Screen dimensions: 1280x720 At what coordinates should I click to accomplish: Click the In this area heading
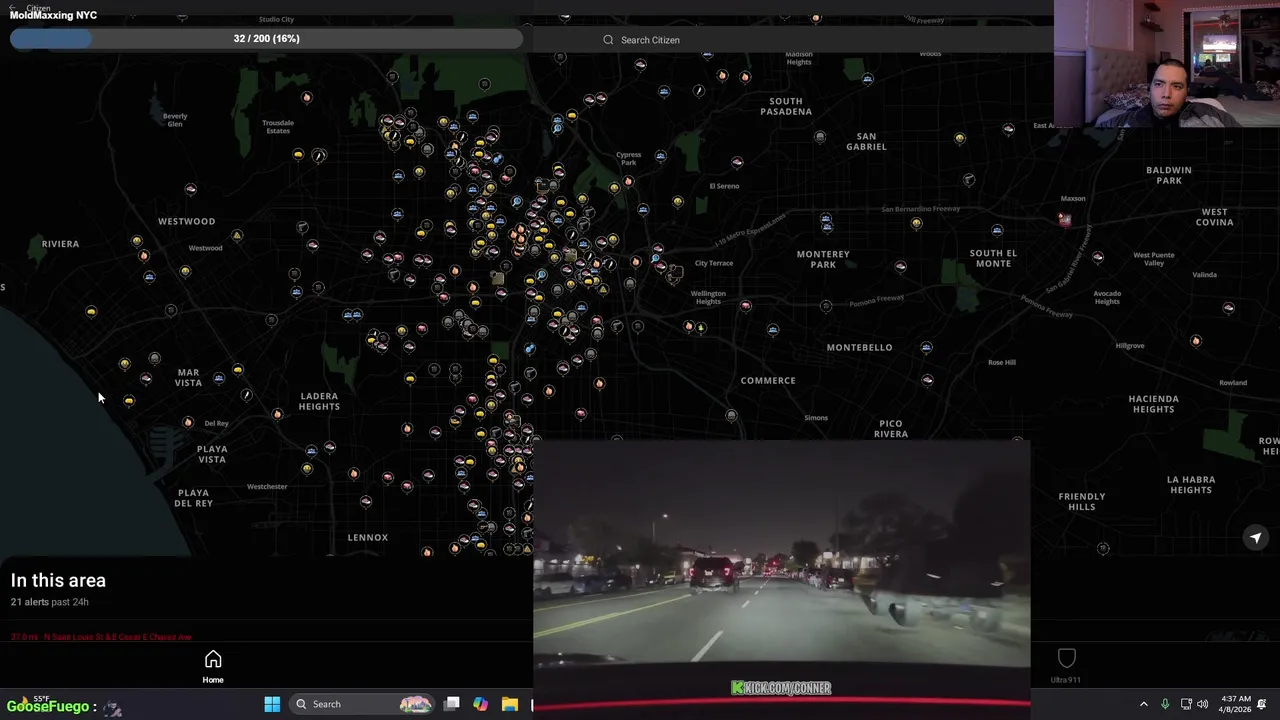click(58, 580)
